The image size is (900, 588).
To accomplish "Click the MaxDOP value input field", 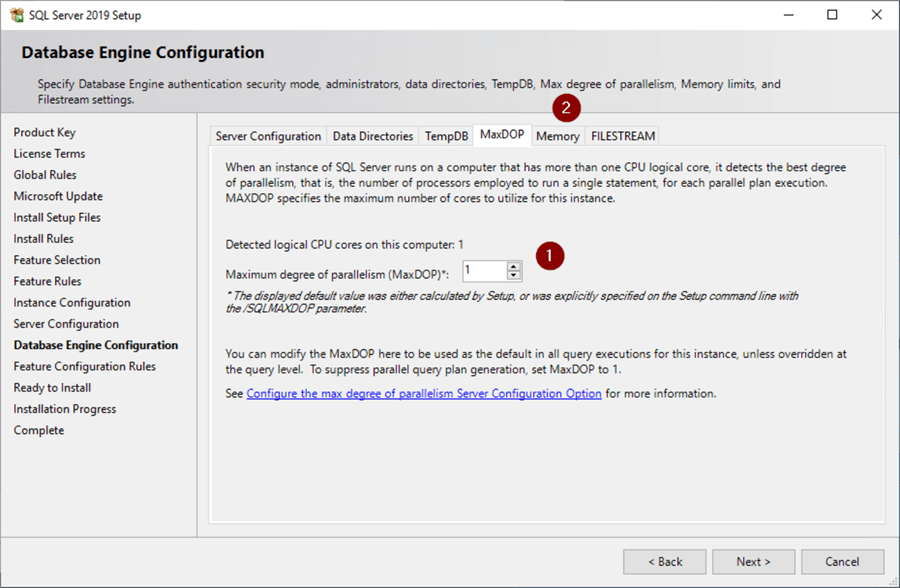I will [484, 271].
